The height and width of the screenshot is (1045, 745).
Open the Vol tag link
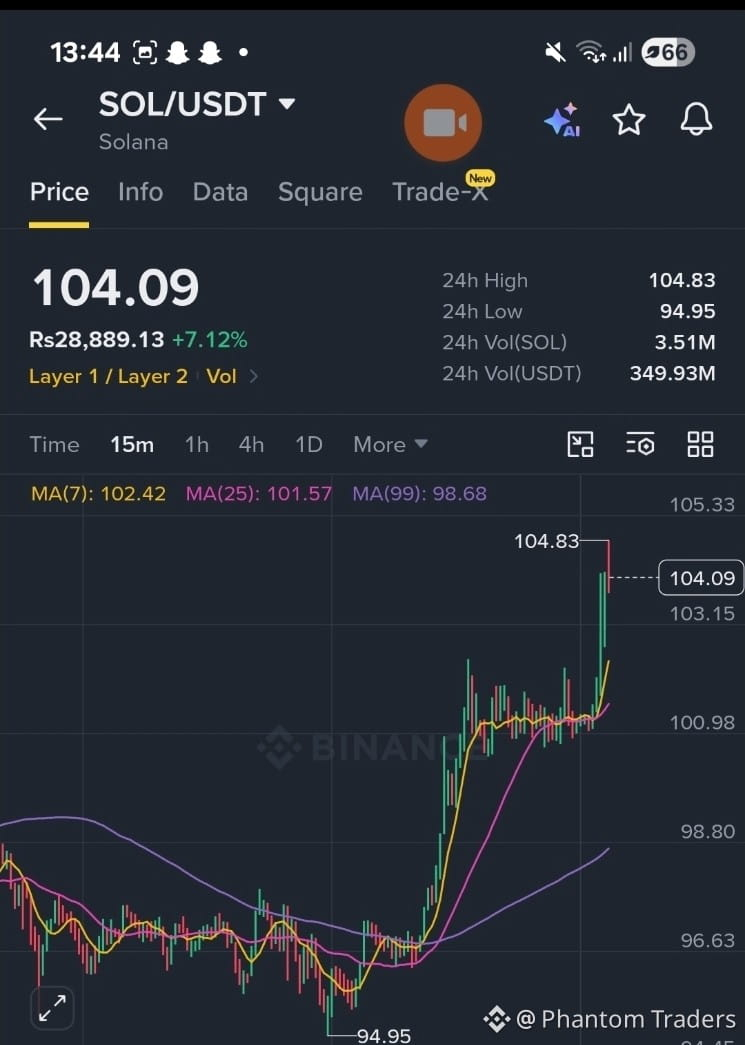pyautogui.click(x=221, y=377)
